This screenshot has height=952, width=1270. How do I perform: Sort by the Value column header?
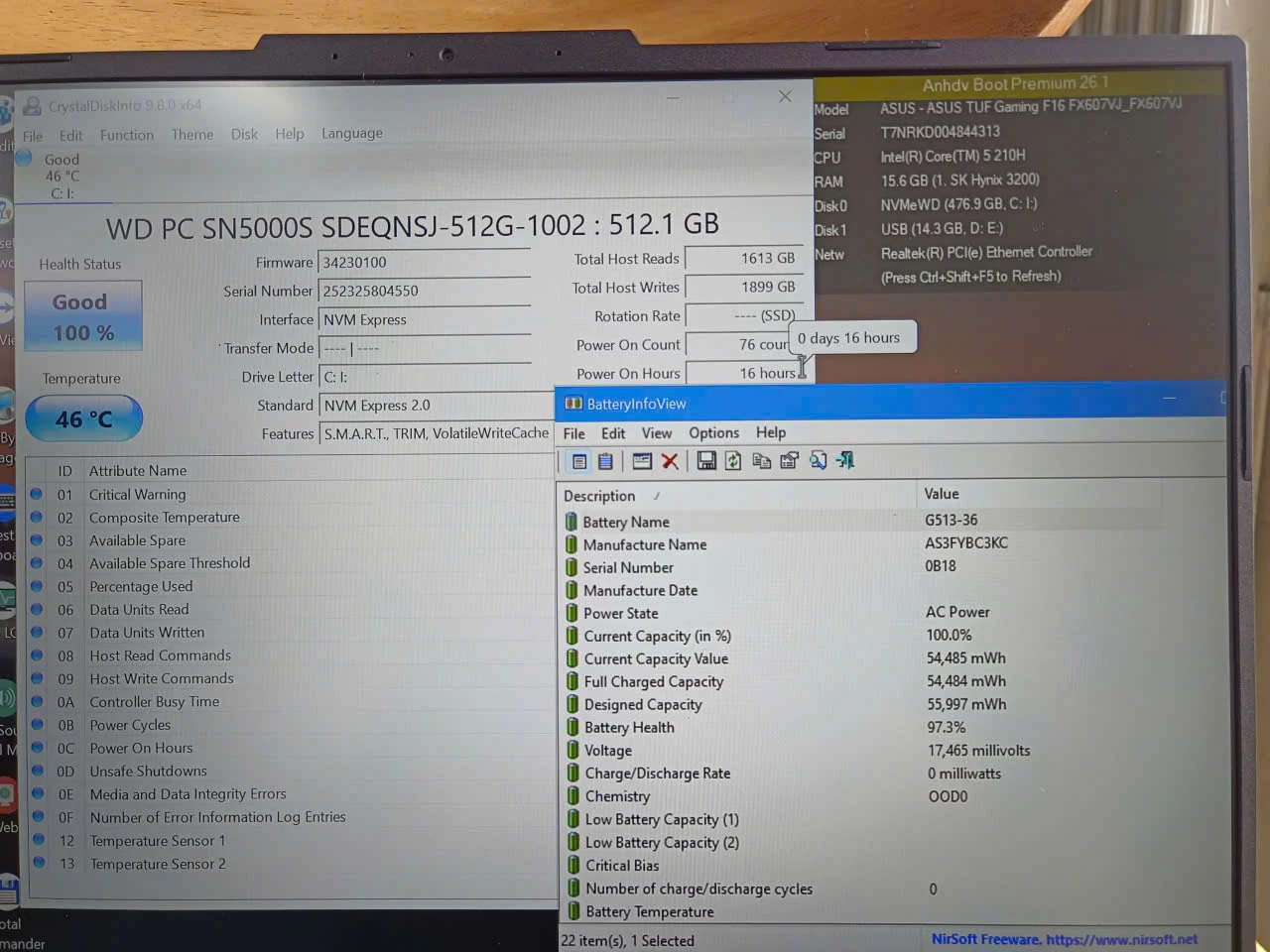coord(1072,494)
